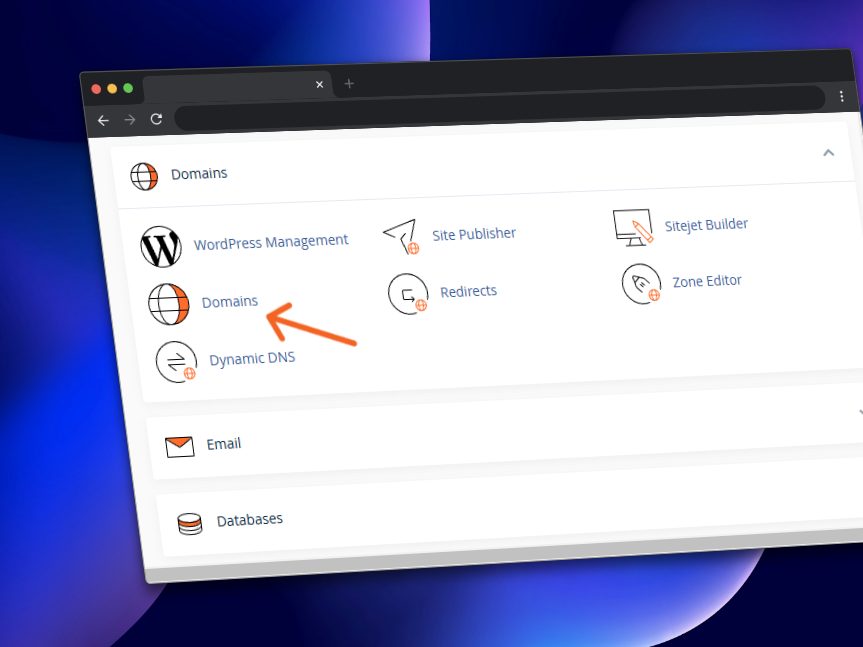The width and height of the screenshot is (863, 647).
Task: Click the WordPress Management W icon
Action: [162, 247]
